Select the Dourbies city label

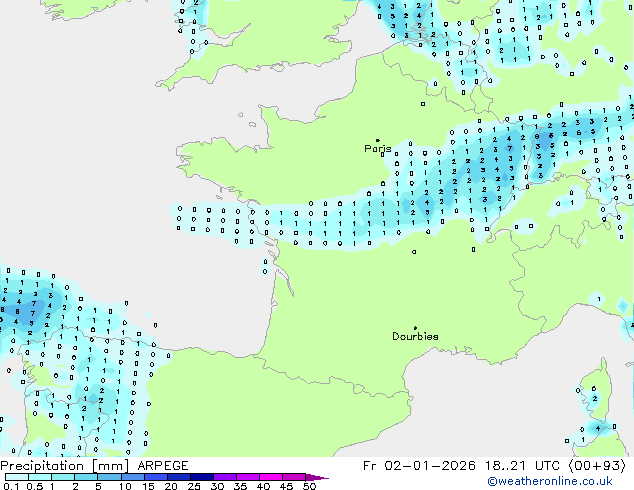pyautogui.click(x=415, y=336)
